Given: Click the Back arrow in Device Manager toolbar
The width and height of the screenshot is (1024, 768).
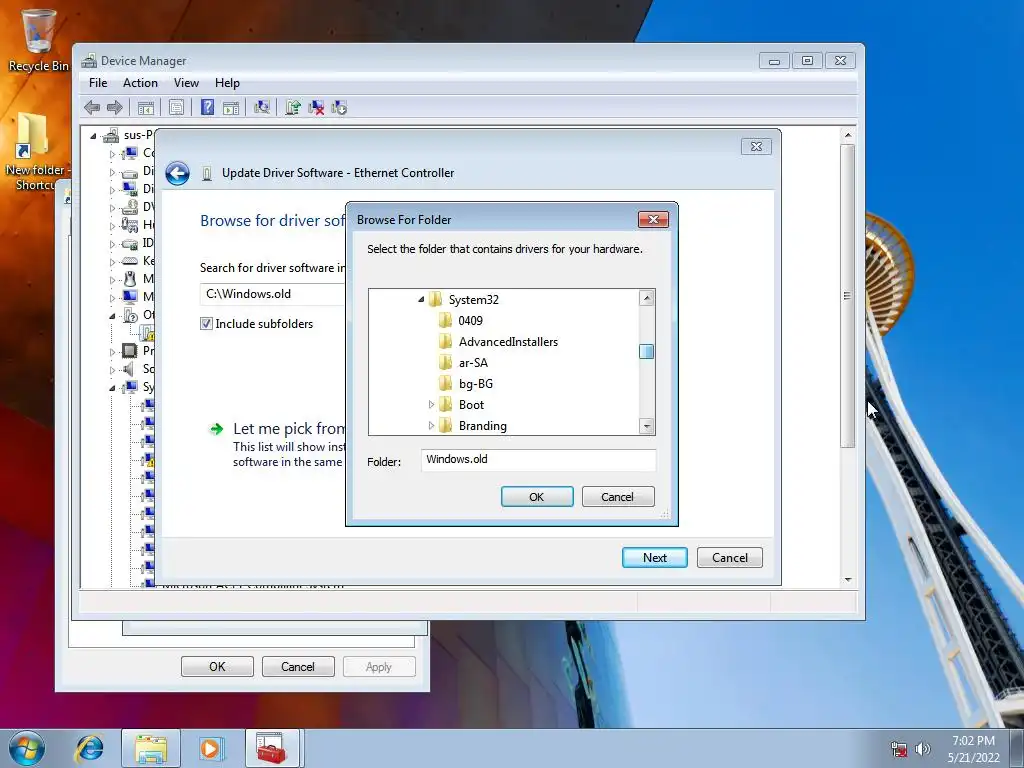Looking at the screenshot, I should tap(92, 107).
